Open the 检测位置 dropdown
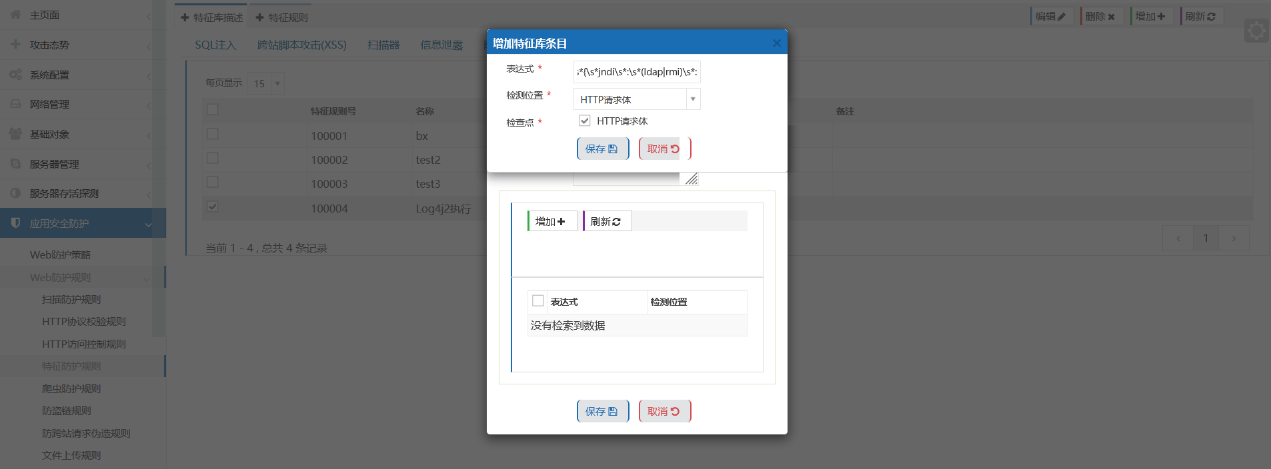The width and height of the screenshot is (1271, 469). tap(693, 99)
